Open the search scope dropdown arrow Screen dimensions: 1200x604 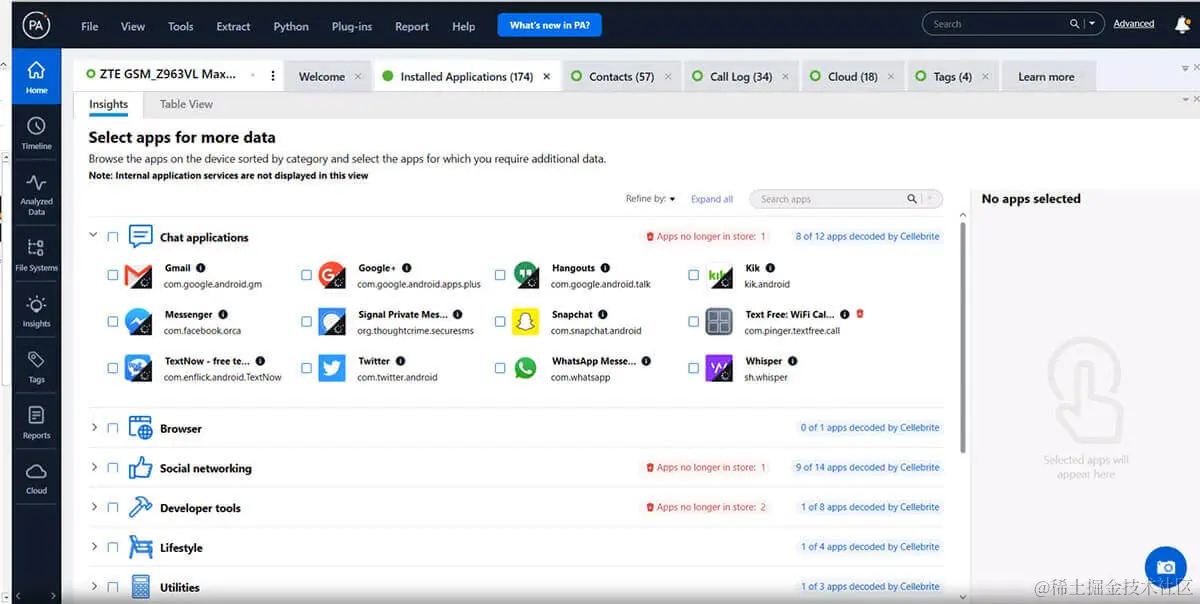point(1091,24)
